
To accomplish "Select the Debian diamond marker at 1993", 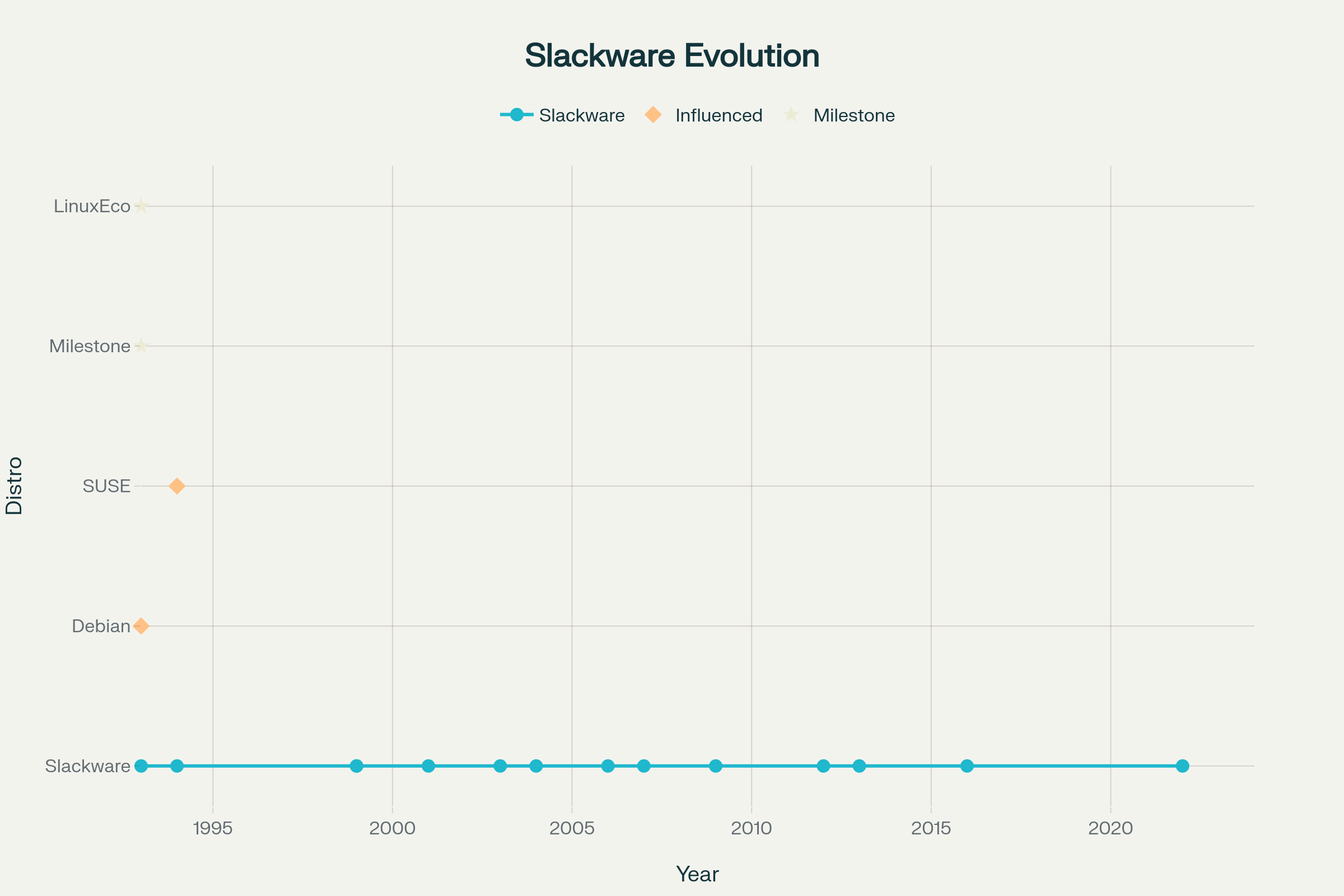I will 141,626.
